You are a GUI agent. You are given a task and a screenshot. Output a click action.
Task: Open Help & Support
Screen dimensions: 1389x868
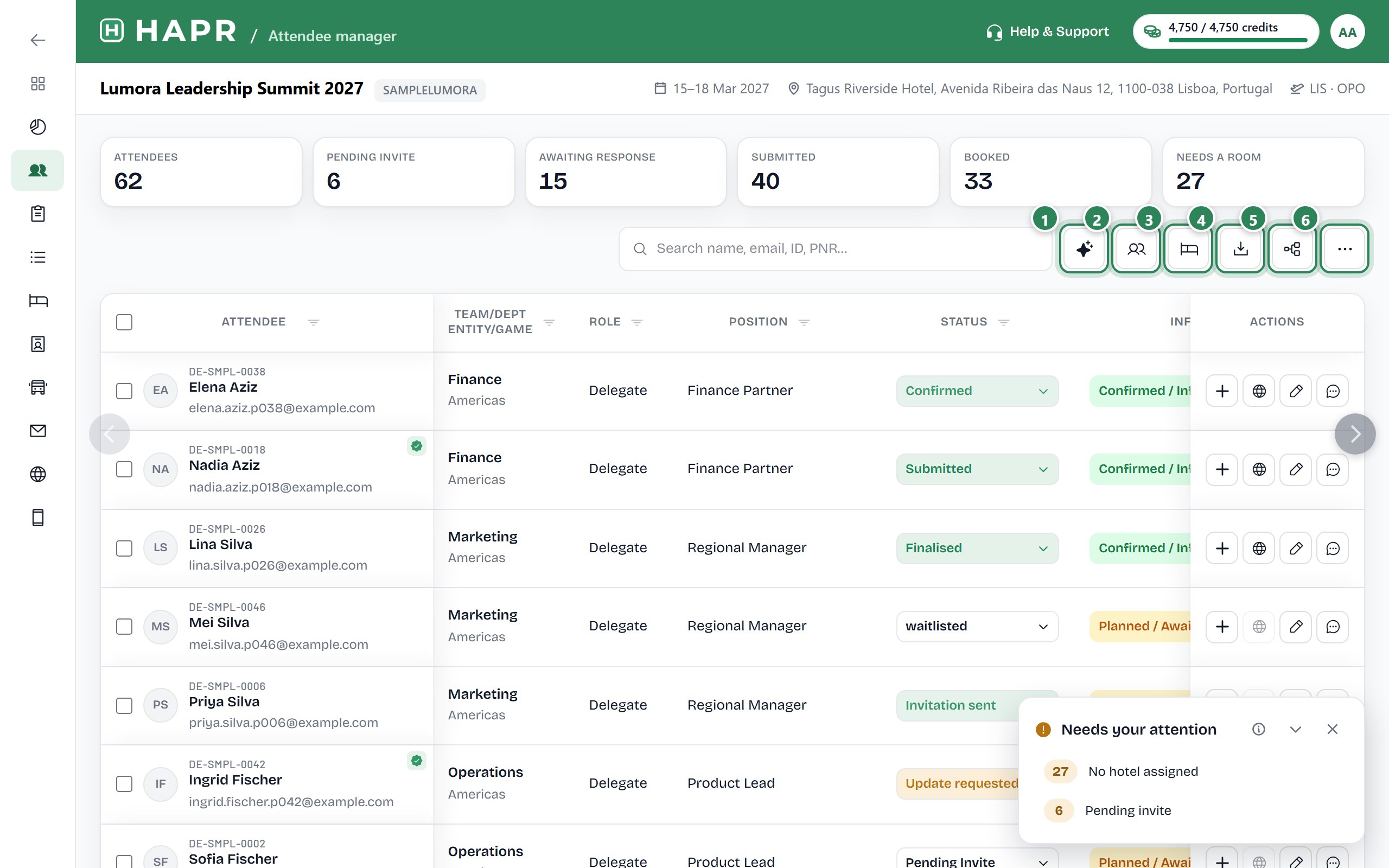(x=1048, y=31)
